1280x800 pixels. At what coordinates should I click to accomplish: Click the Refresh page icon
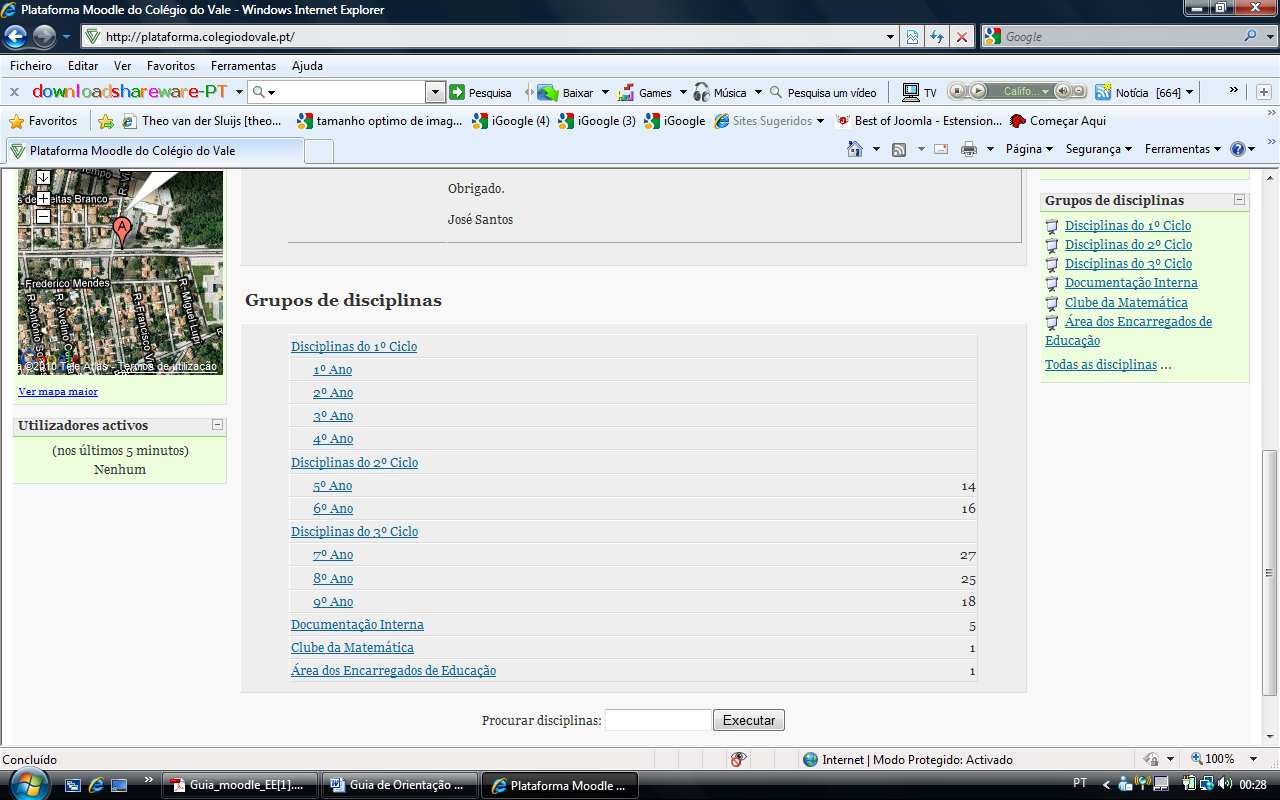(937, 37)
